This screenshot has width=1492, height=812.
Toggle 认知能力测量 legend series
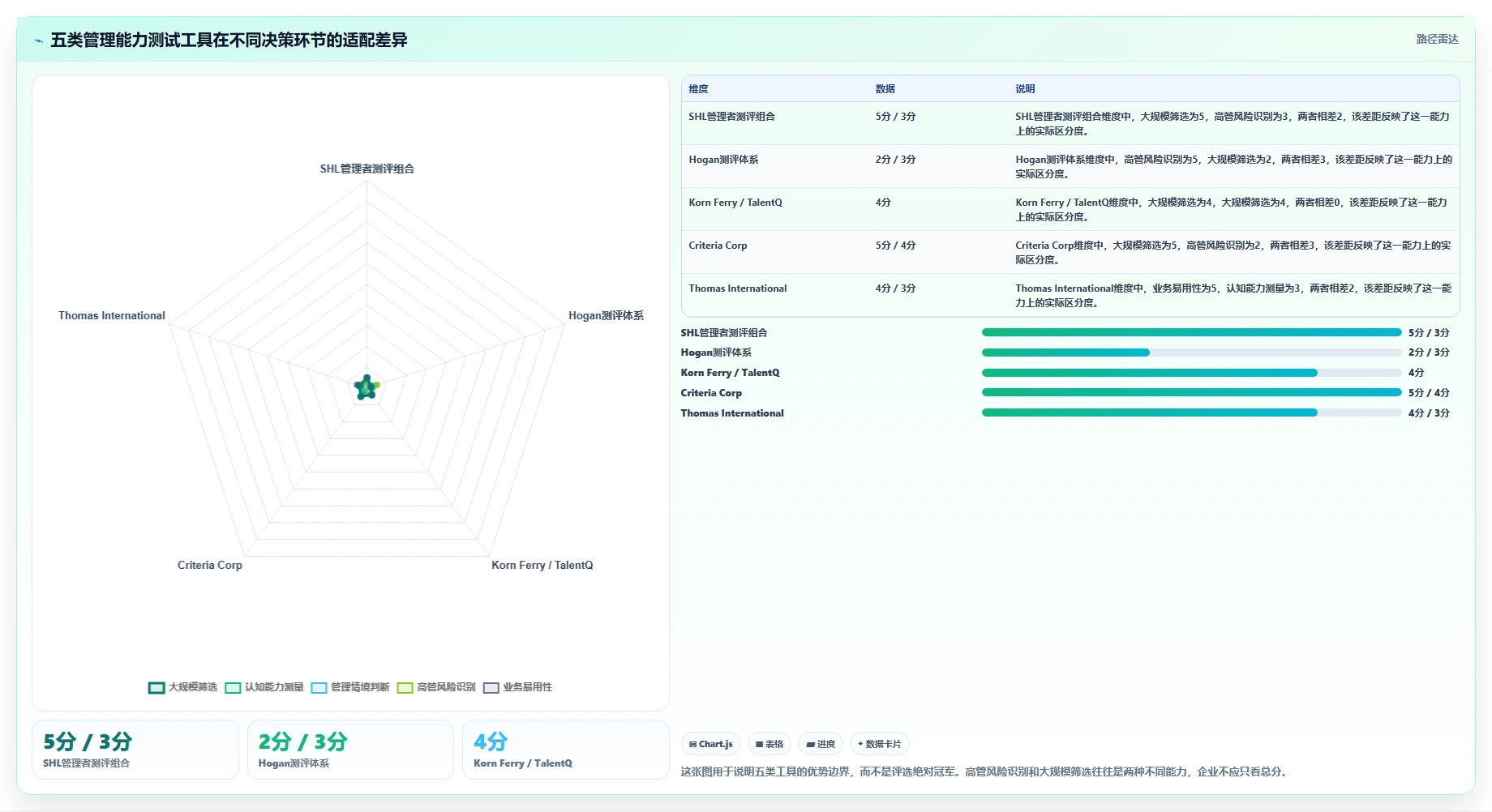pyautogui.click(x=264, y=687)
